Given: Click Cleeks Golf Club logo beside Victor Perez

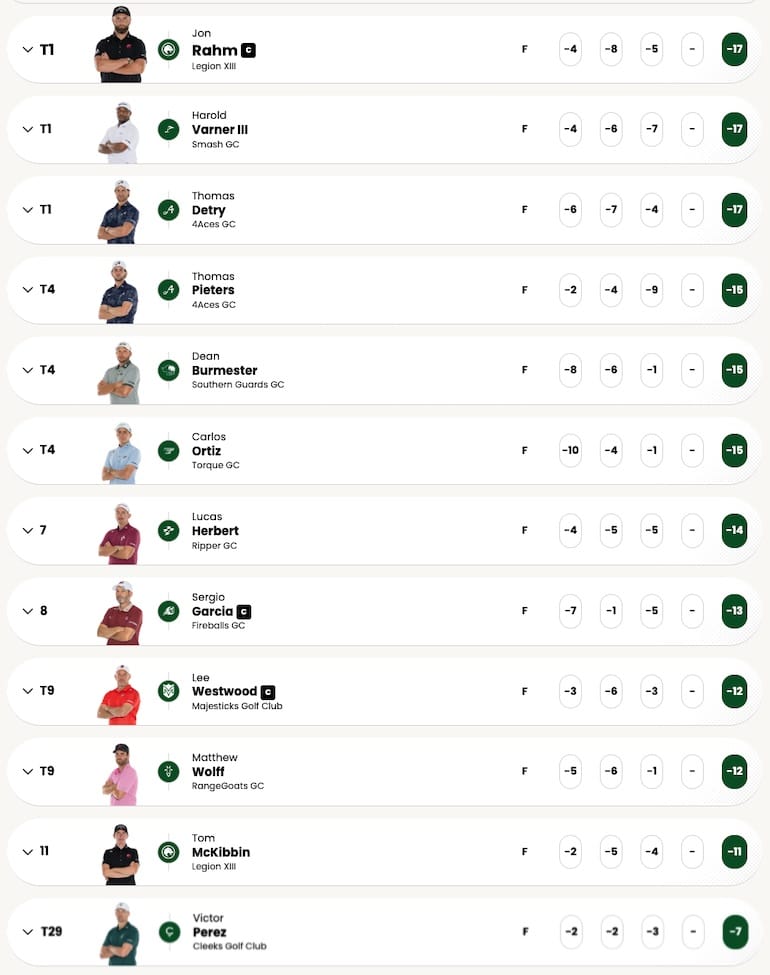Looking at the screenshot, I should pyautogui.click(x=169, y=932).
